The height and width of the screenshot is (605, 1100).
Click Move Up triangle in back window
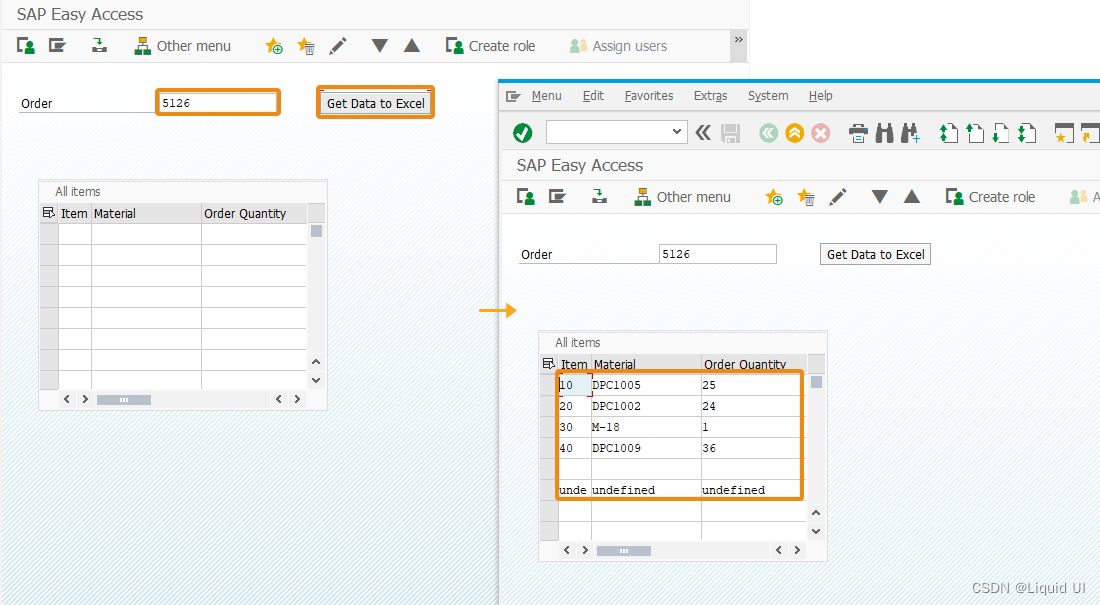point(412,46)
